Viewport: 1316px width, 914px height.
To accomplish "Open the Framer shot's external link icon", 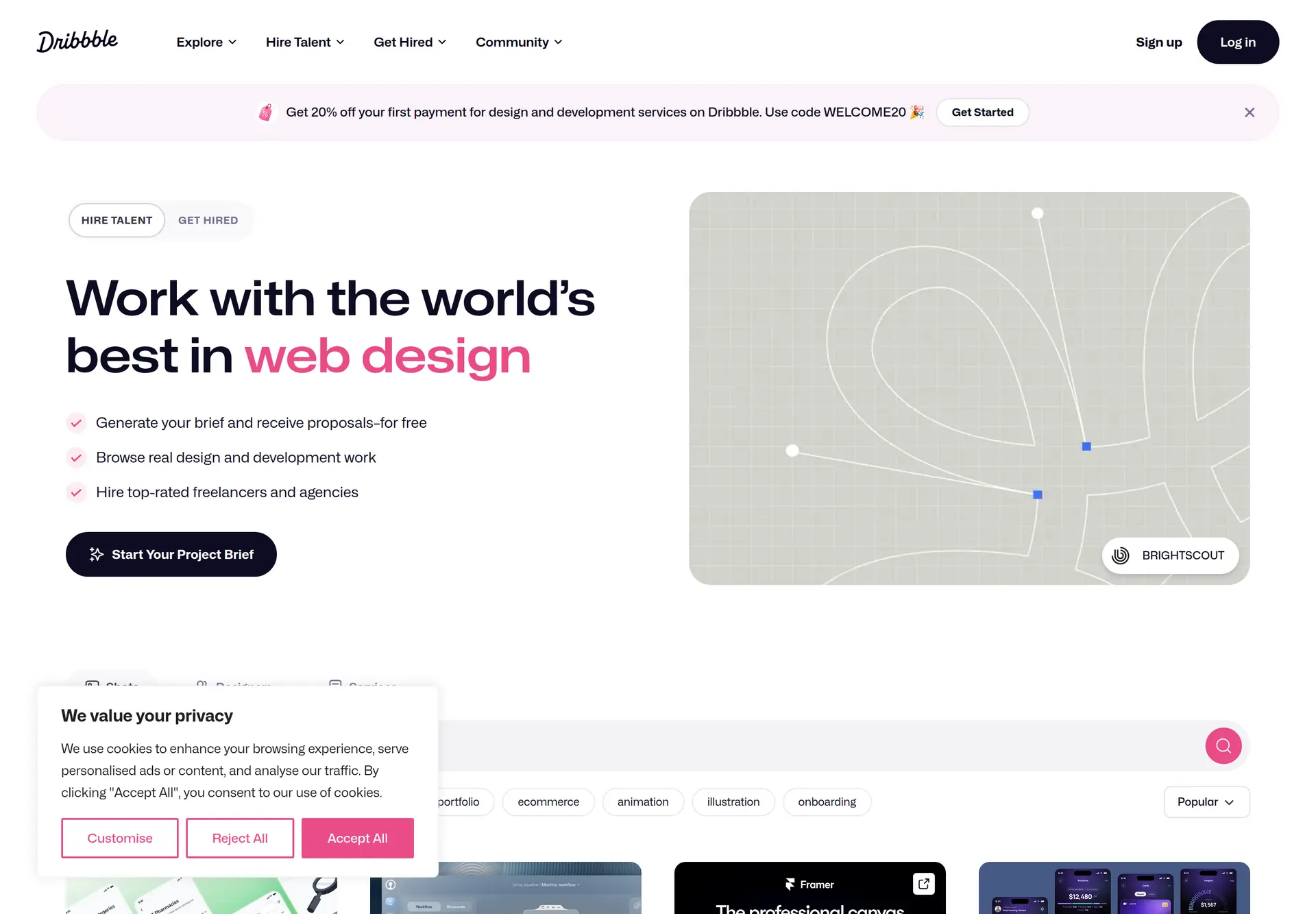I will click(924, 884).
